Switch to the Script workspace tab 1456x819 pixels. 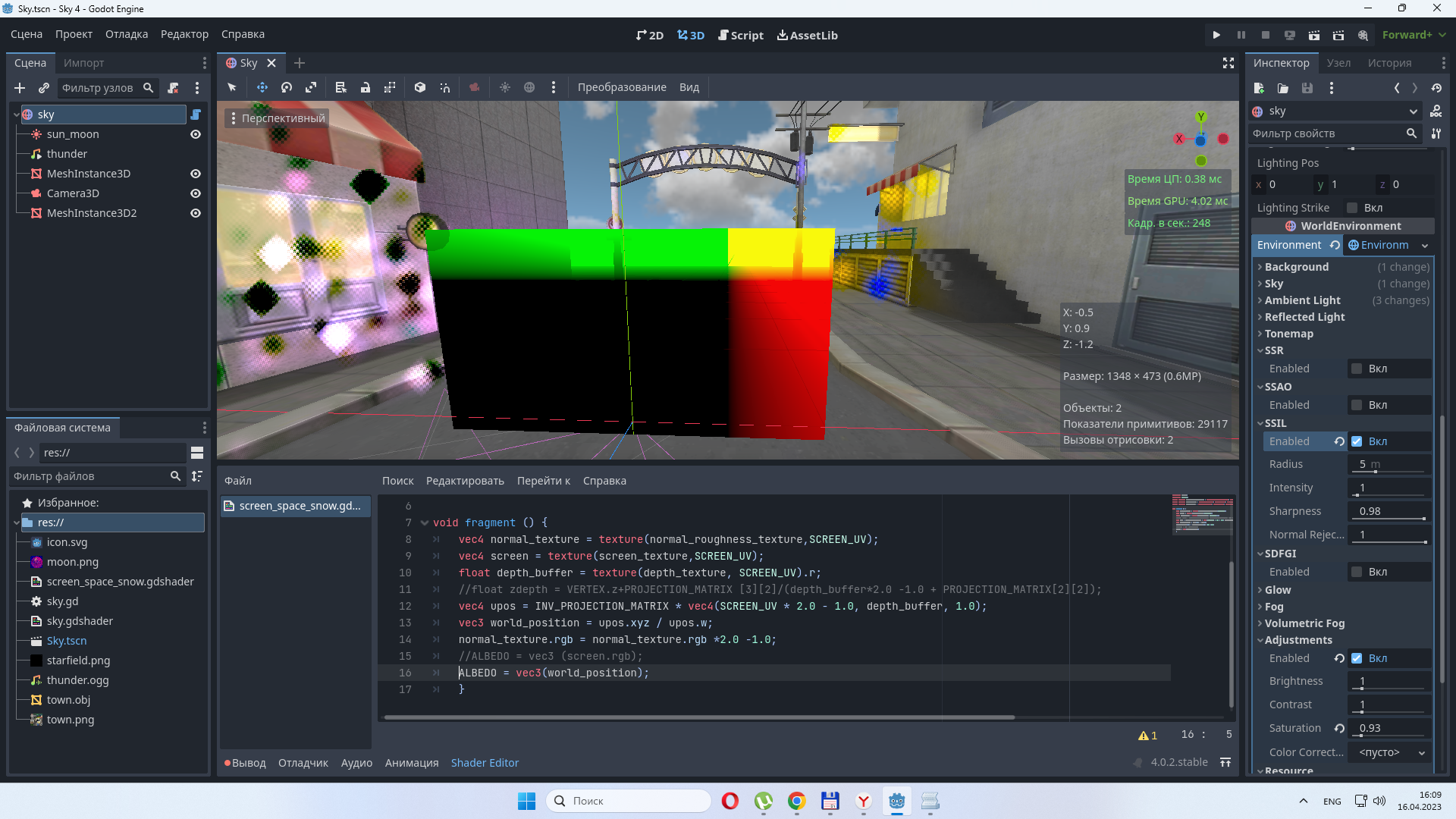(740, 35)
